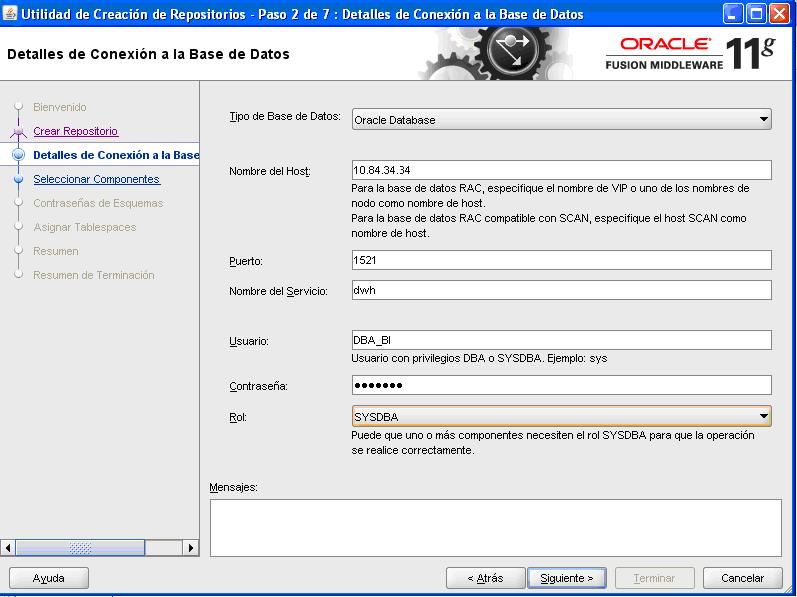The image size is (797, 597).
Task: Click the Contraseñas de Esquemas step
Action: (x=98, y=203)
